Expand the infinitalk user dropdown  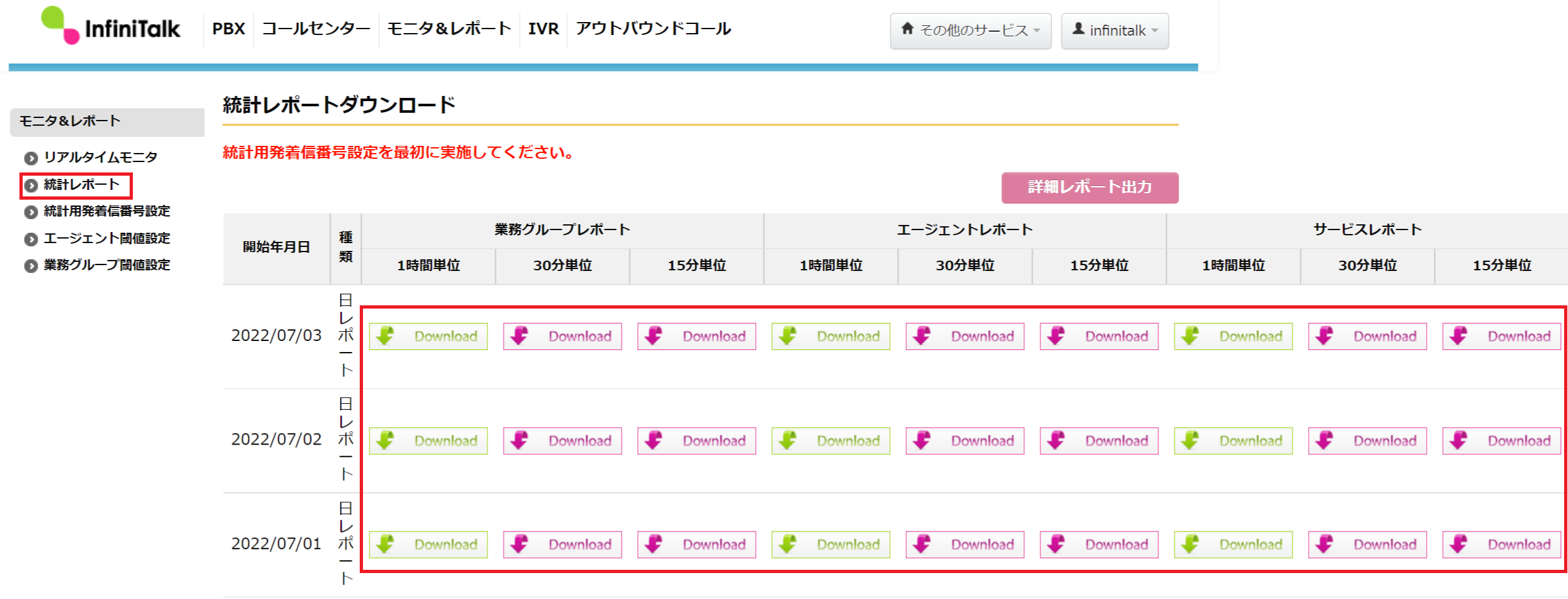[x=1115, y=30]
